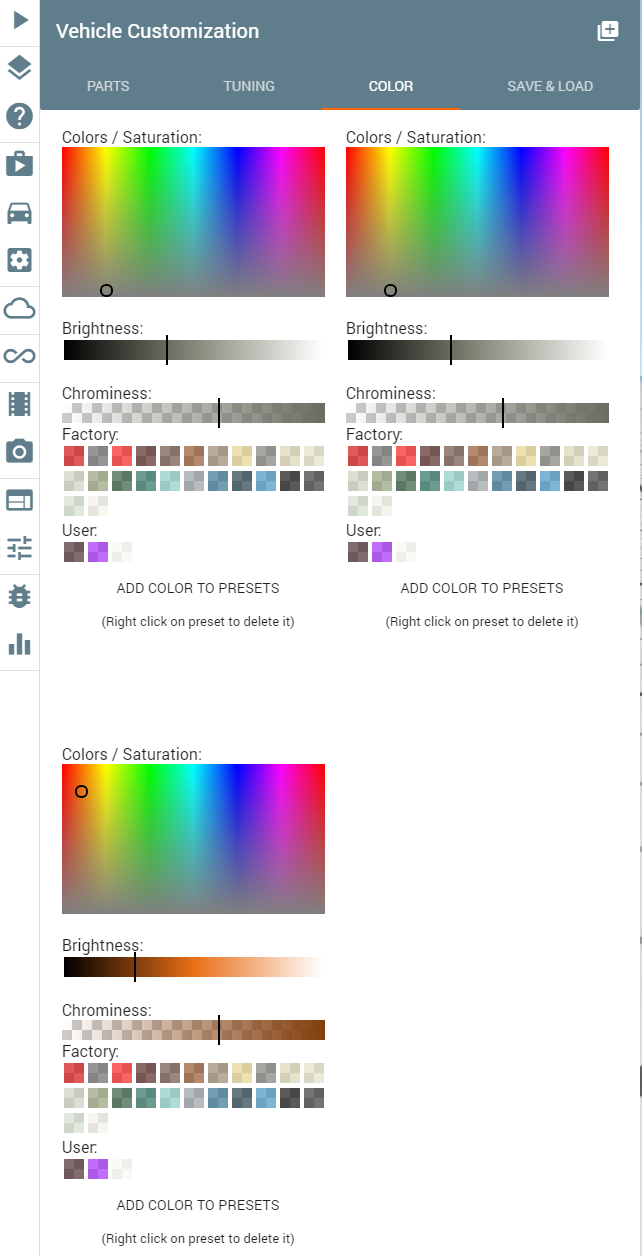Click the camera icon in sidebar
Image resolution: width=642 pixels, height=1256 pixels.
click(x=20, y=452)
